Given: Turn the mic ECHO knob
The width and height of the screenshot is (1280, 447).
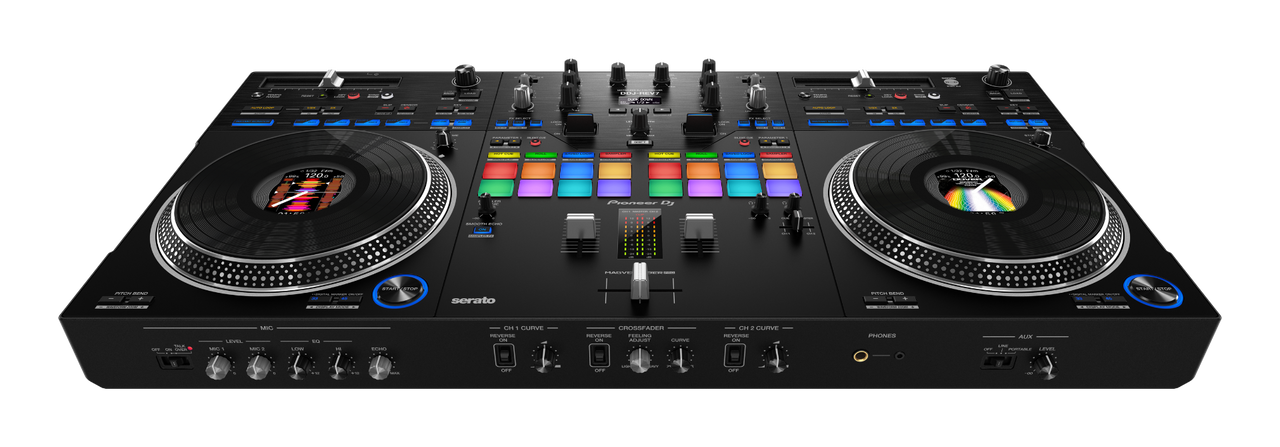Looking at the screenshot, I should tap(379, 369).
